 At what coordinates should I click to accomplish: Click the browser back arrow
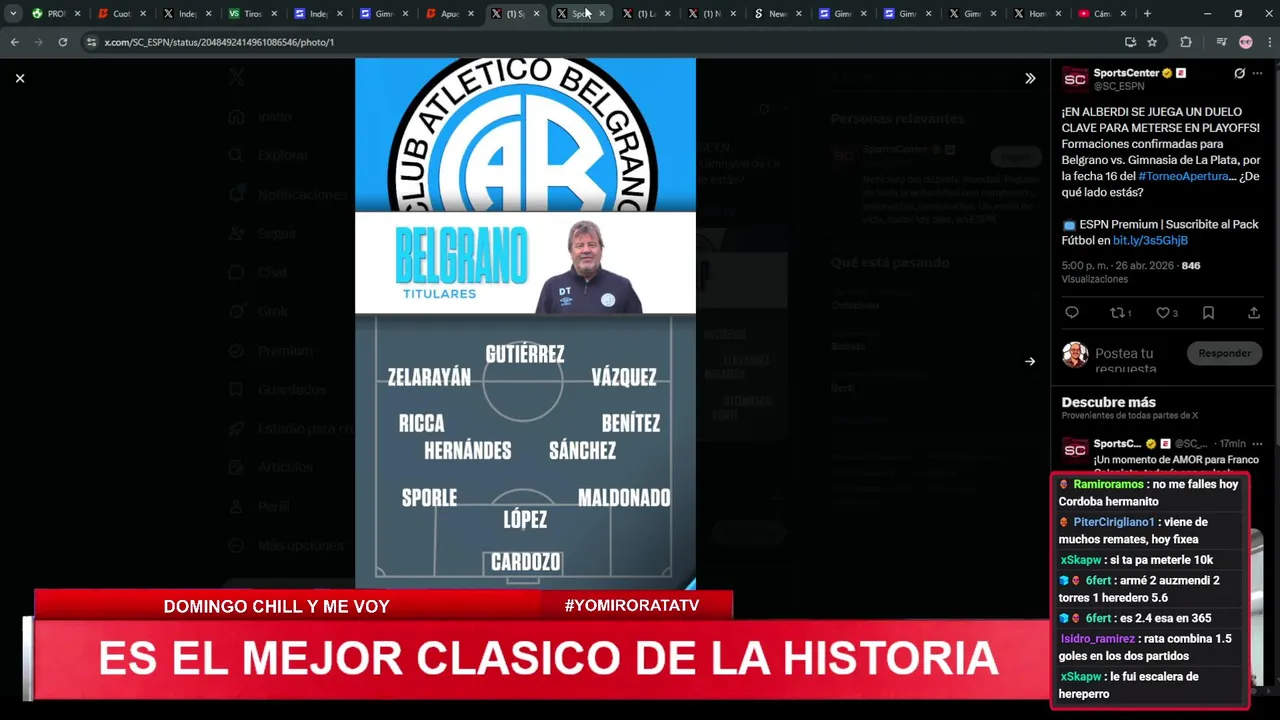15,42
